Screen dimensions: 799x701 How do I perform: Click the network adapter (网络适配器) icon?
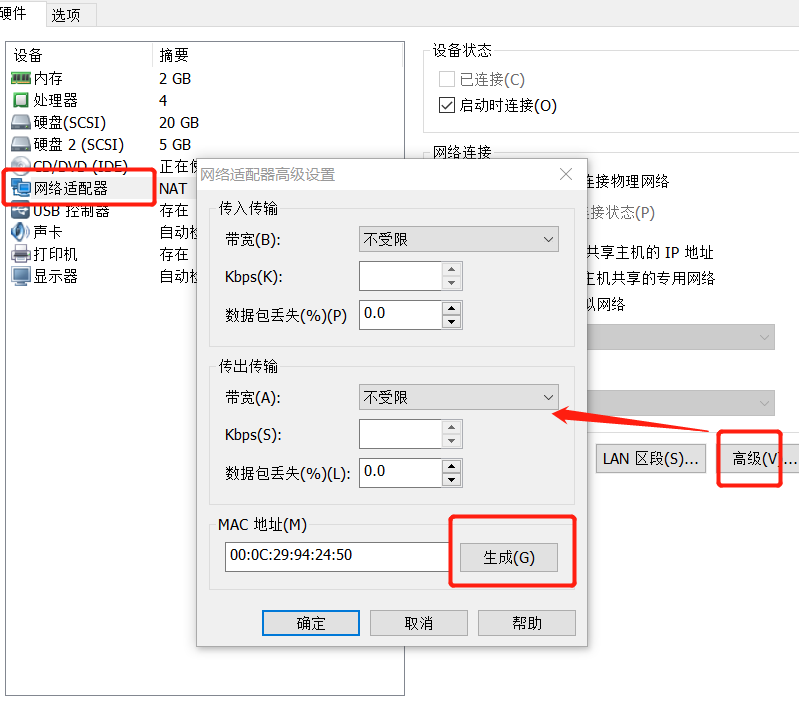click(x=21, y=188)
